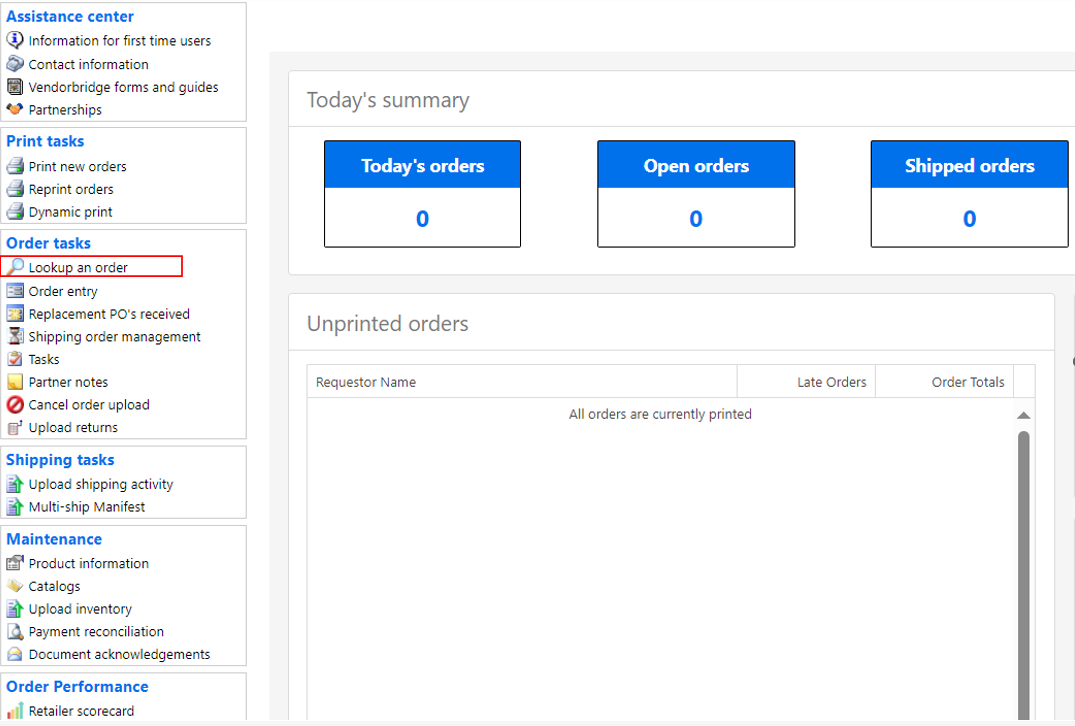Click the Tasks checklist icon

[x=15, y=359]
